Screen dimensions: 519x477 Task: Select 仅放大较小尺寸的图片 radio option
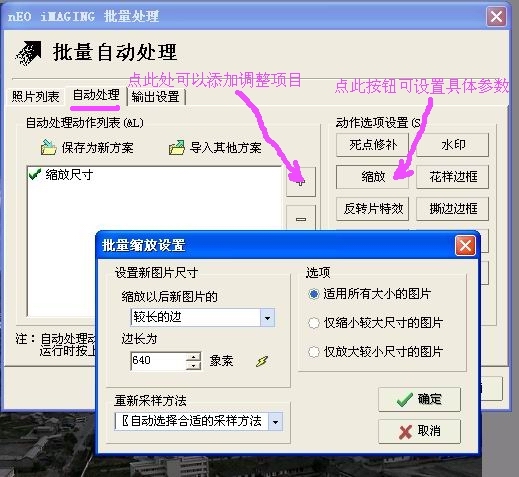313,352
